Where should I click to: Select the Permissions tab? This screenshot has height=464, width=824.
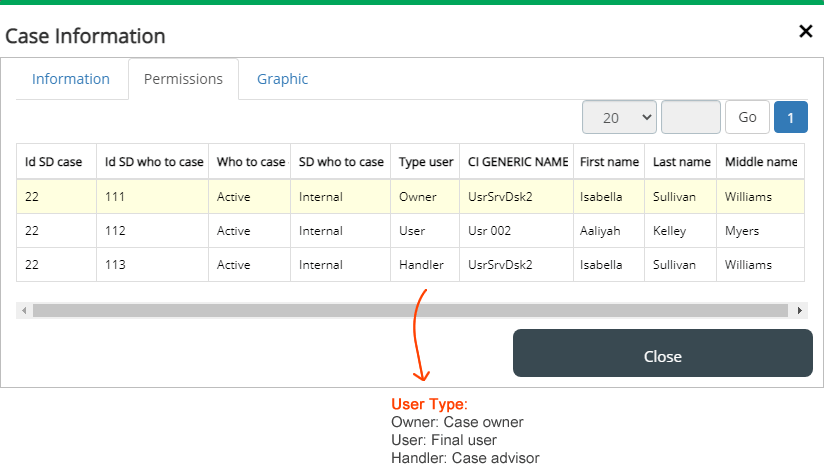[183, 79]
